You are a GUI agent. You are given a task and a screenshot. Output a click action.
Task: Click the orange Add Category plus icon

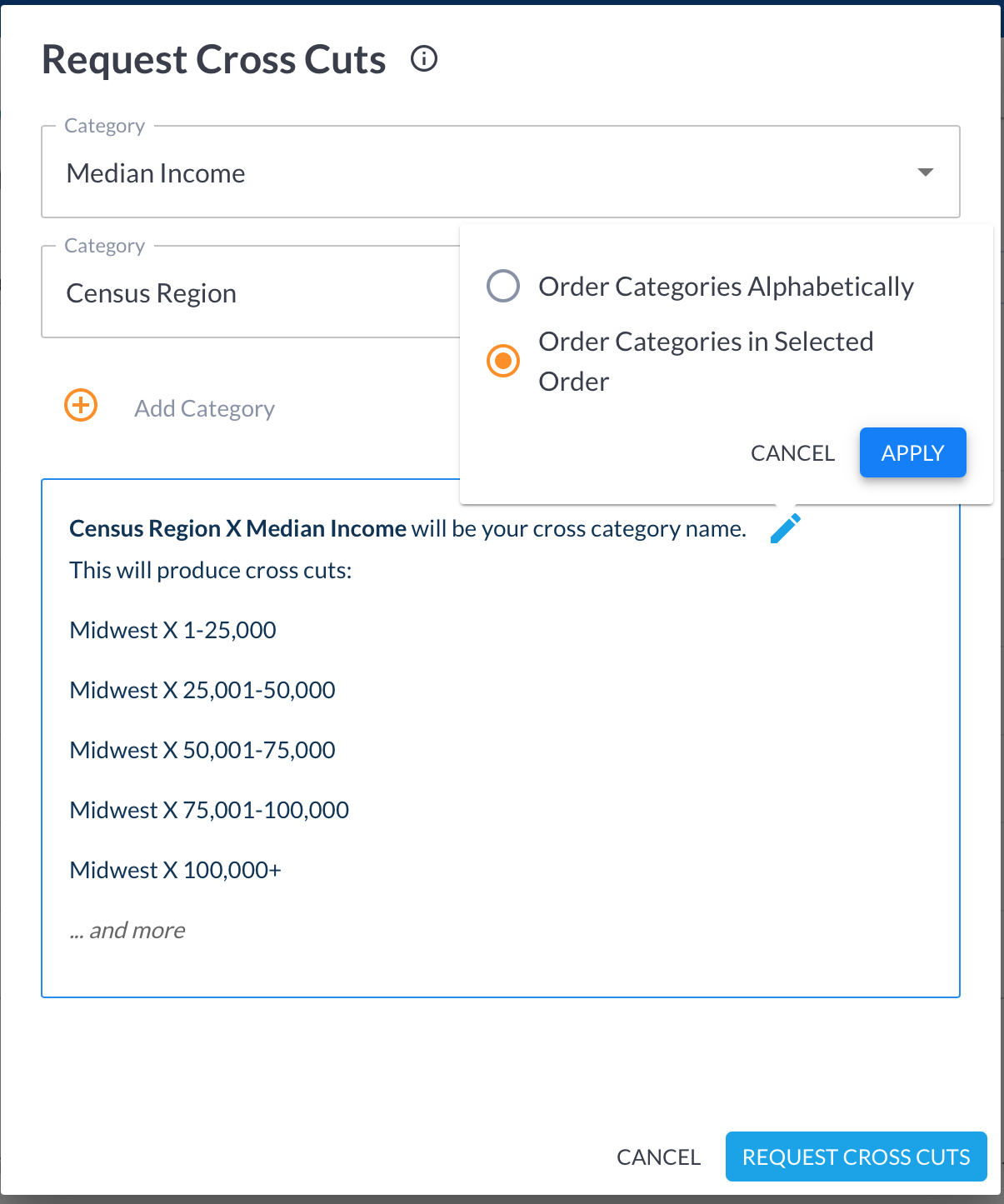tap(81, 406)
